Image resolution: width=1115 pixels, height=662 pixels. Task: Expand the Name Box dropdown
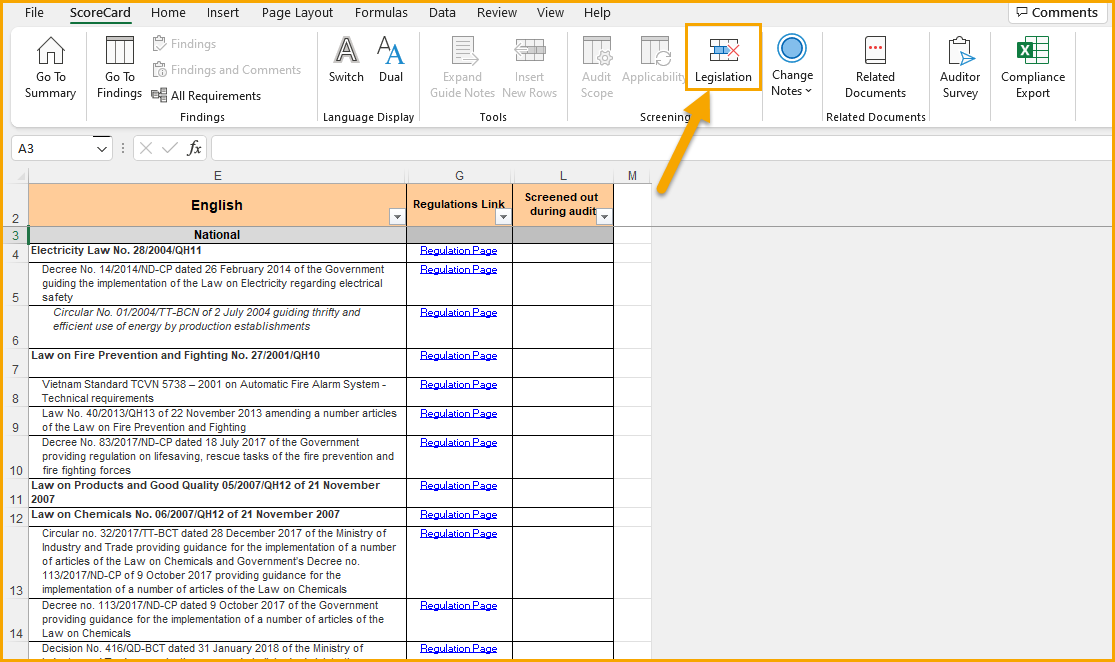coord(102,149)
